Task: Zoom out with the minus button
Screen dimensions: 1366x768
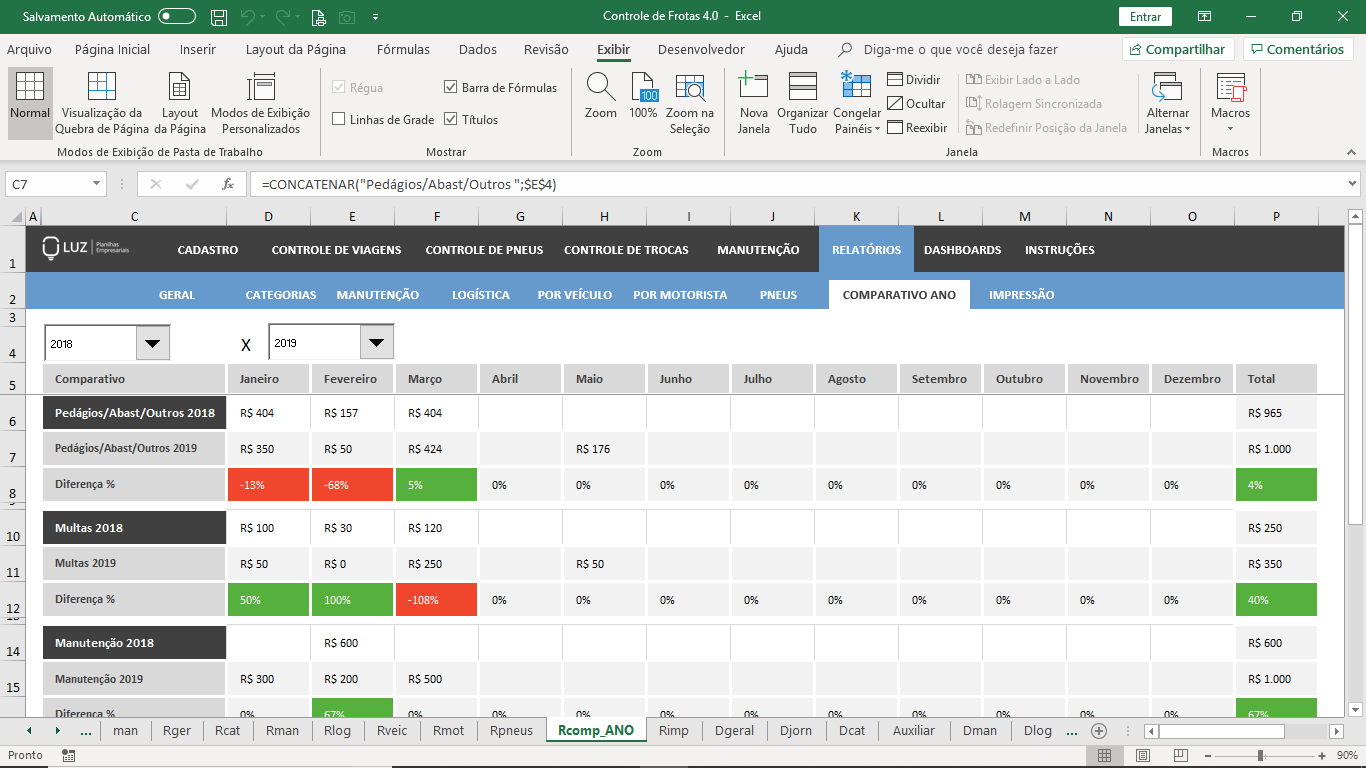Action: 1209,756
